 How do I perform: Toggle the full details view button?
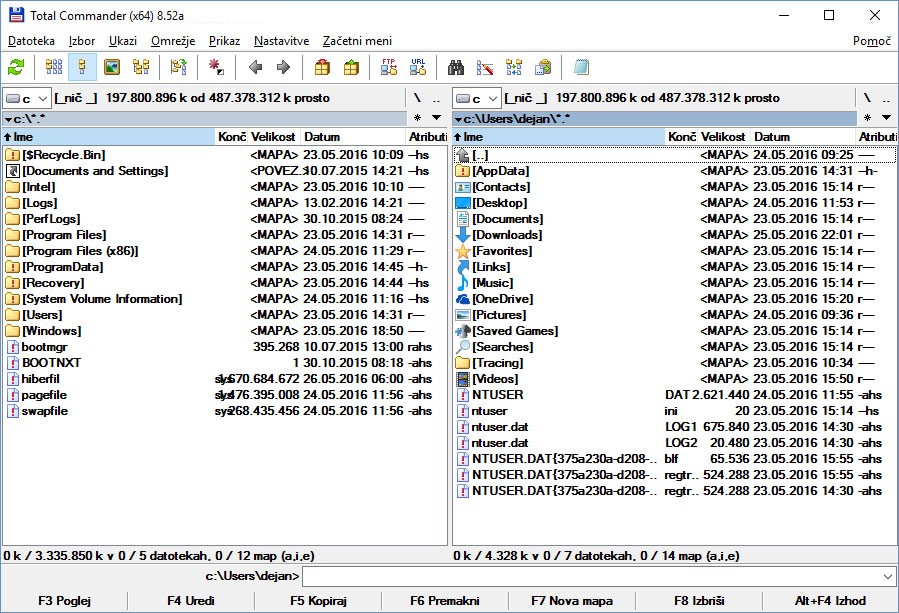[x=83, y=68]
